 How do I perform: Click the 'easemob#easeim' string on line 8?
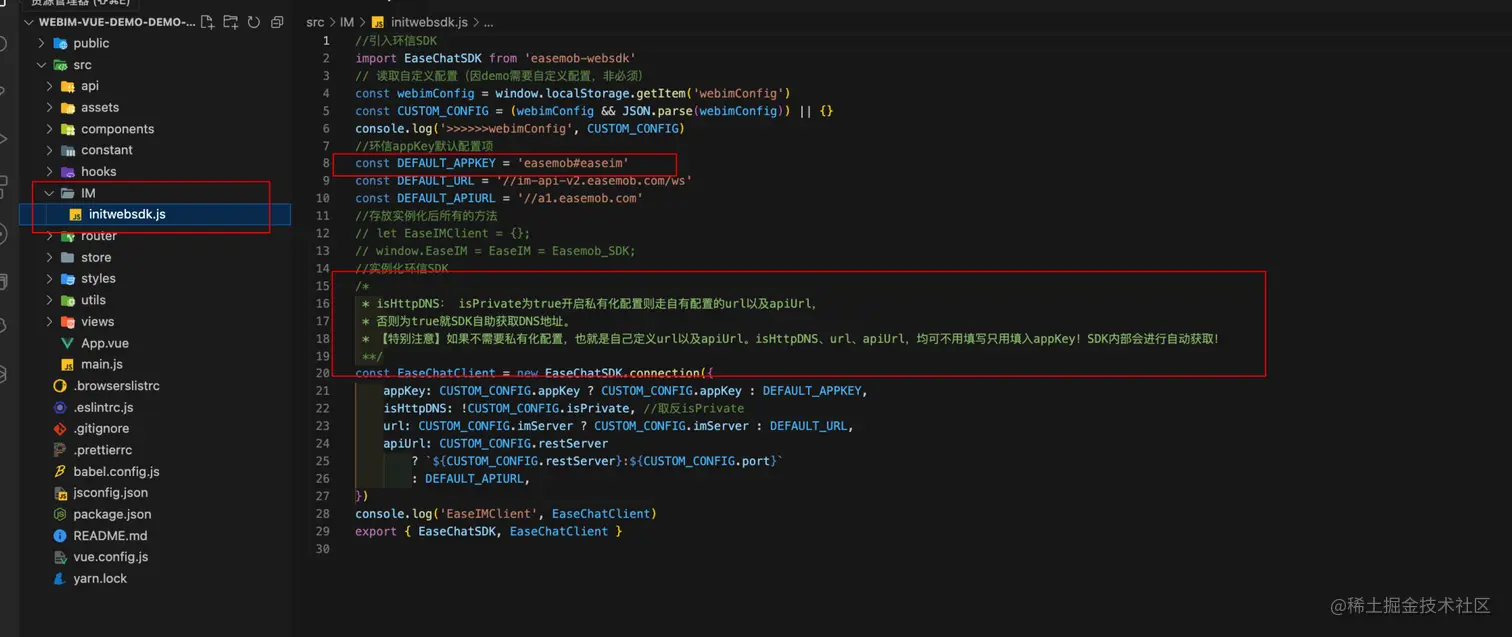(x=573, y=163)
